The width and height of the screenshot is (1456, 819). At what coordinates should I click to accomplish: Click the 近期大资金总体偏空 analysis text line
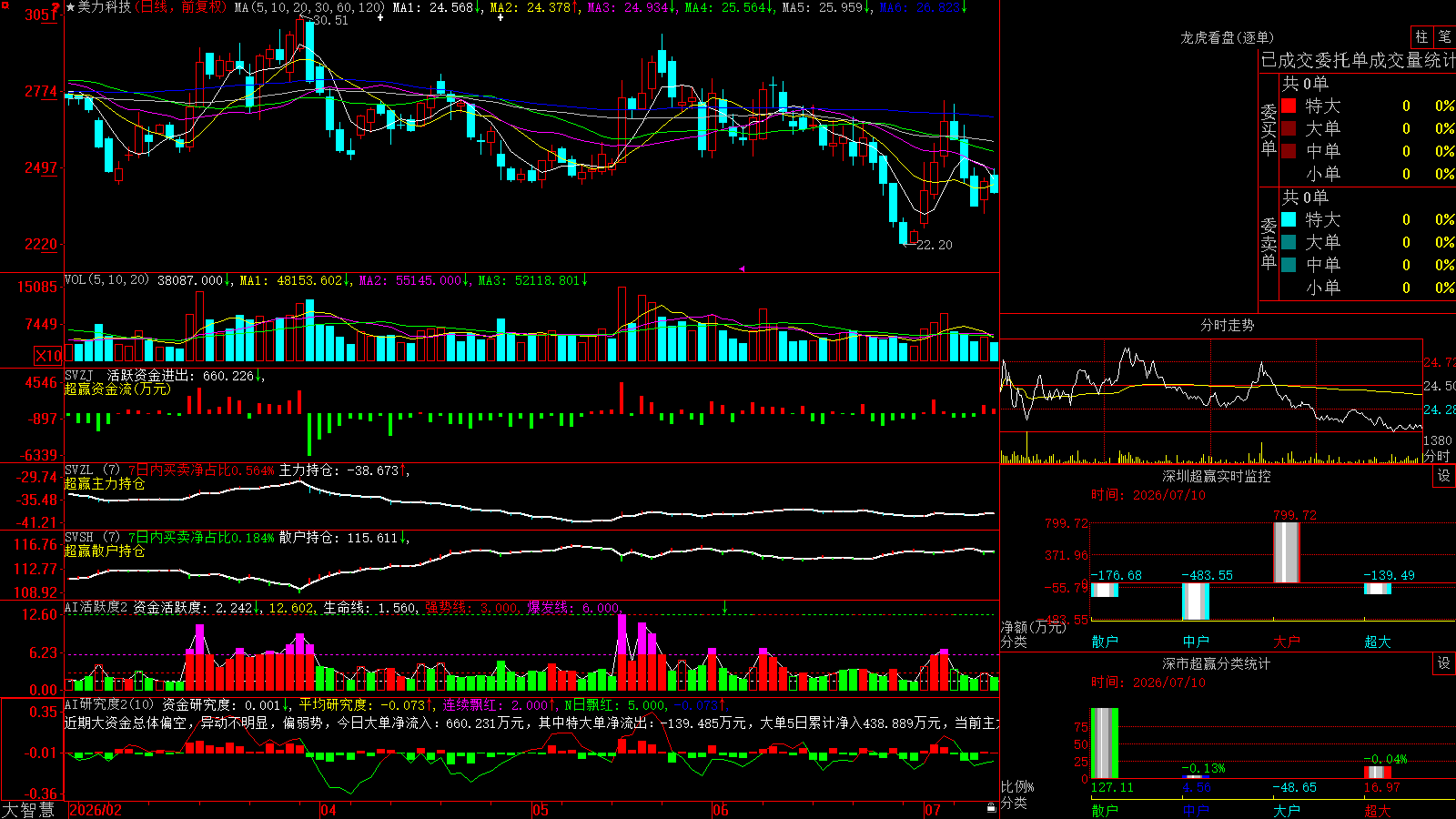(x=532, y=723)
